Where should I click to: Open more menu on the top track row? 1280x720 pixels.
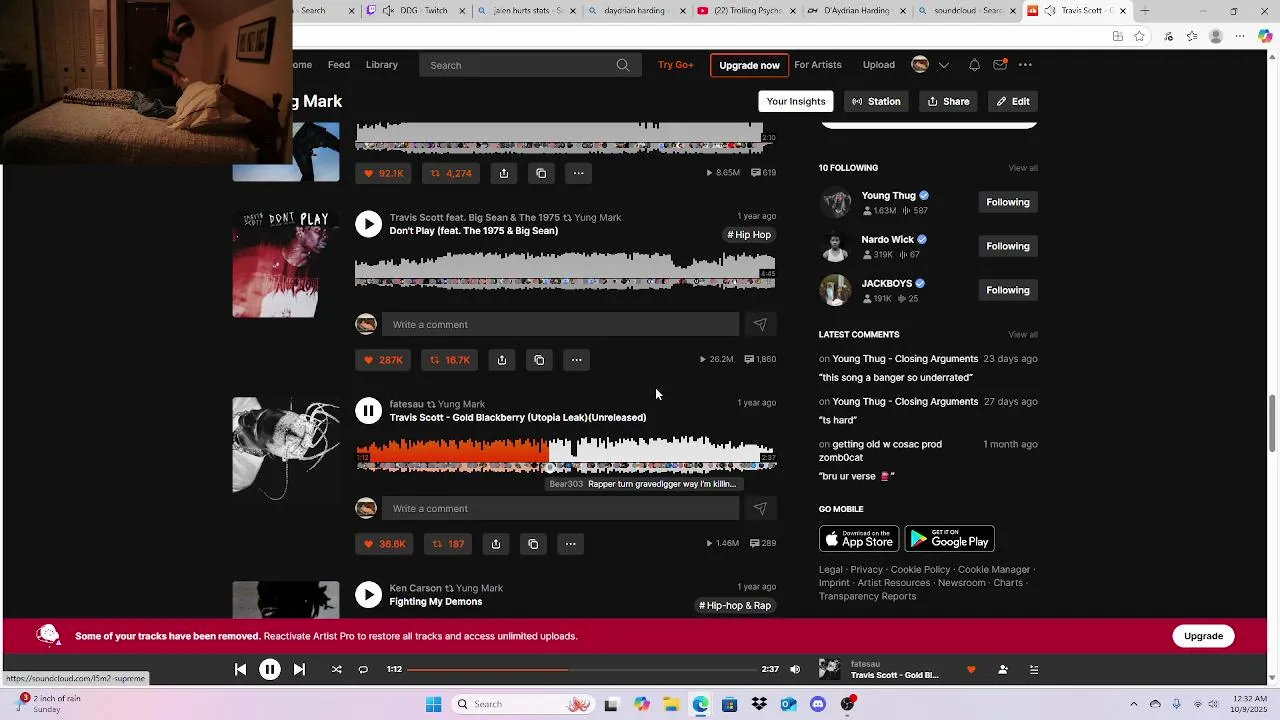578,173
